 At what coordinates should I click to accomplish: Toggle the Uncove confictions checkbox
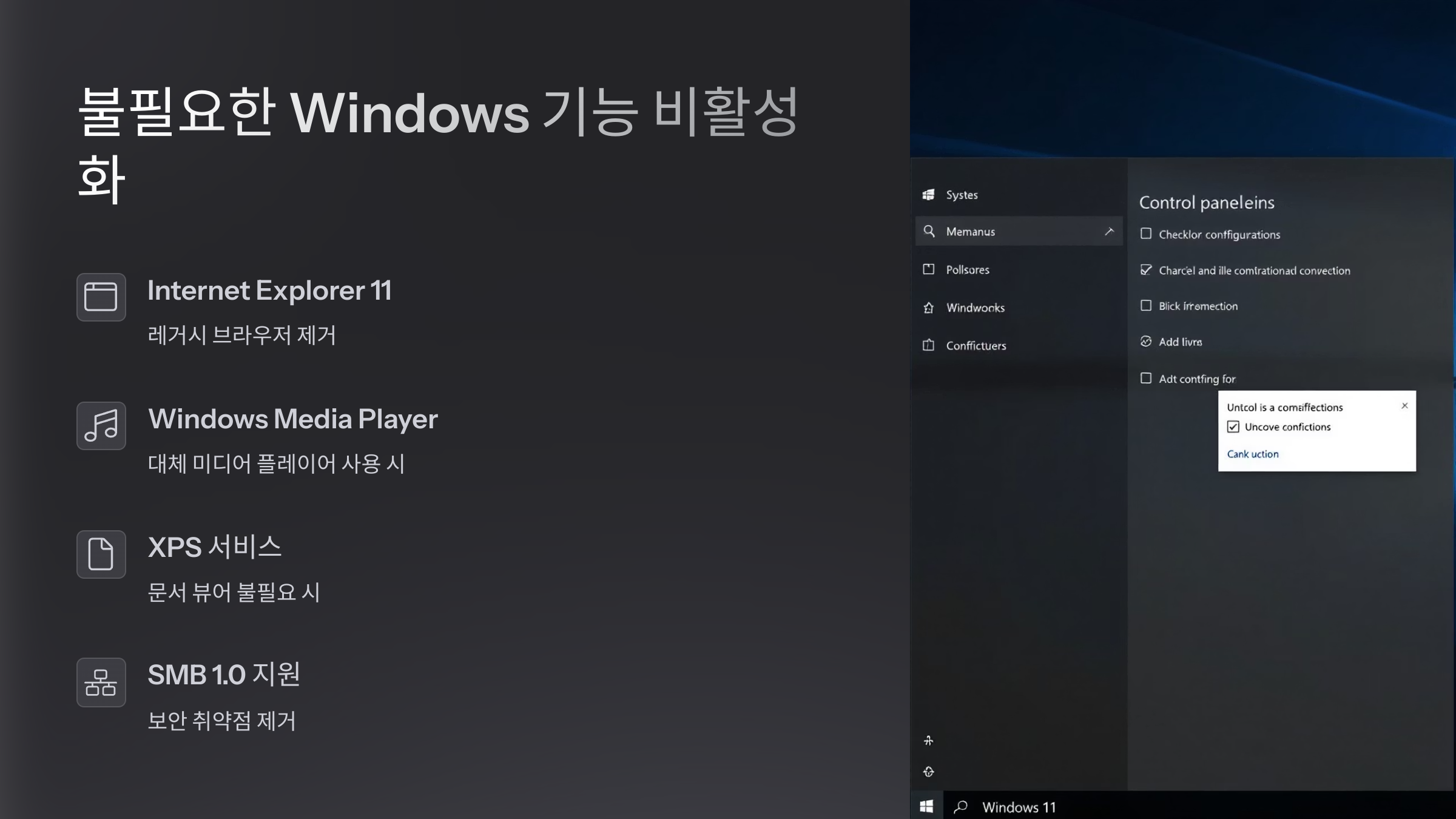click(1233, 427)
